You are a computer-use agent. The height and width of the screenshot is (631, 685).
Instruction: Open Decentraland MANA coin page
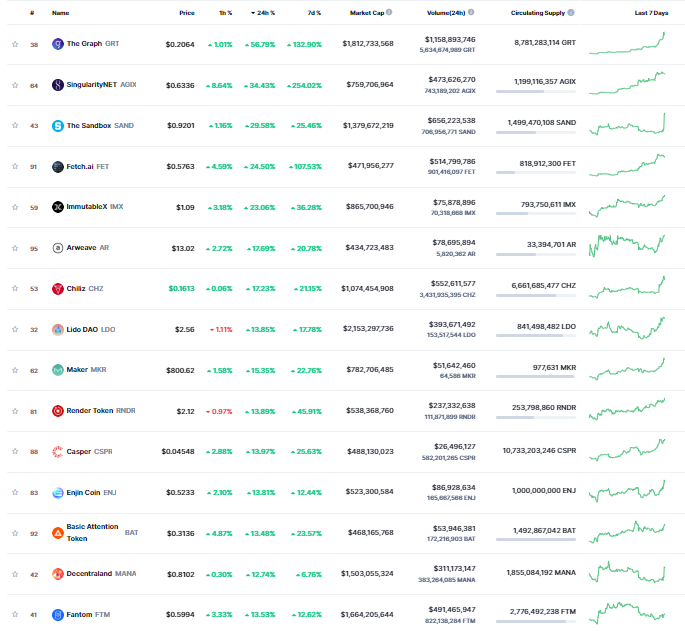click(x=101, y=574)
